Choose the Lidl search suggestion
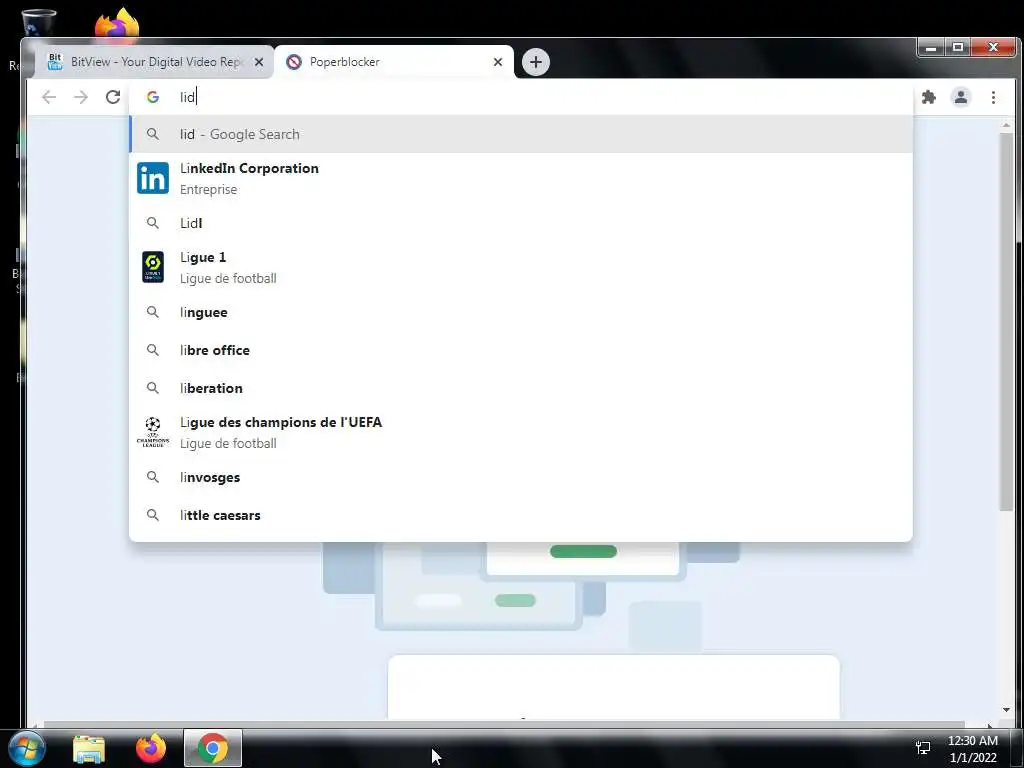 pos(520,223)
